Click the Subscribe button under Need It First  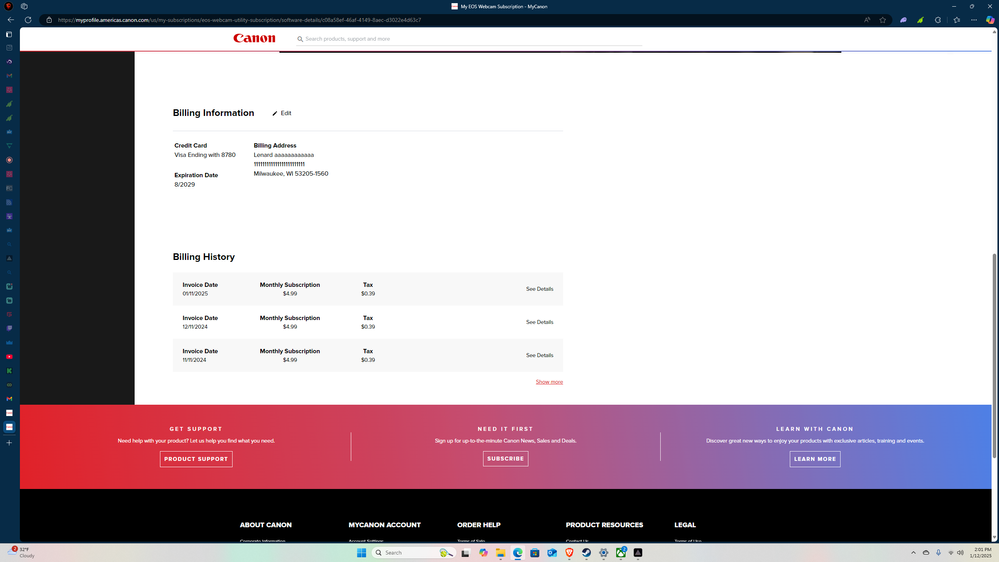505,459
